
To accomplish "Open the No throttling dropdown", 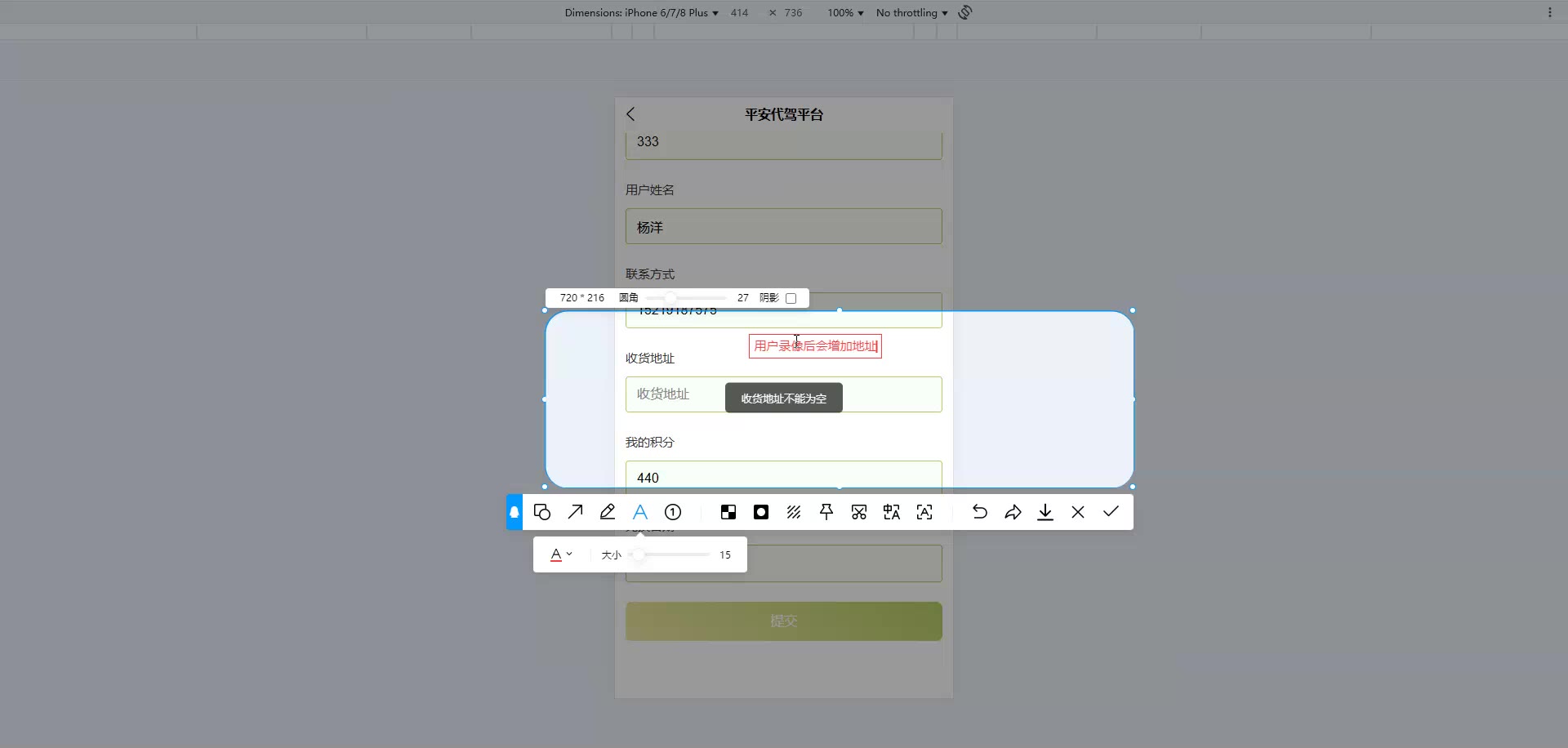I will (912, 13).
